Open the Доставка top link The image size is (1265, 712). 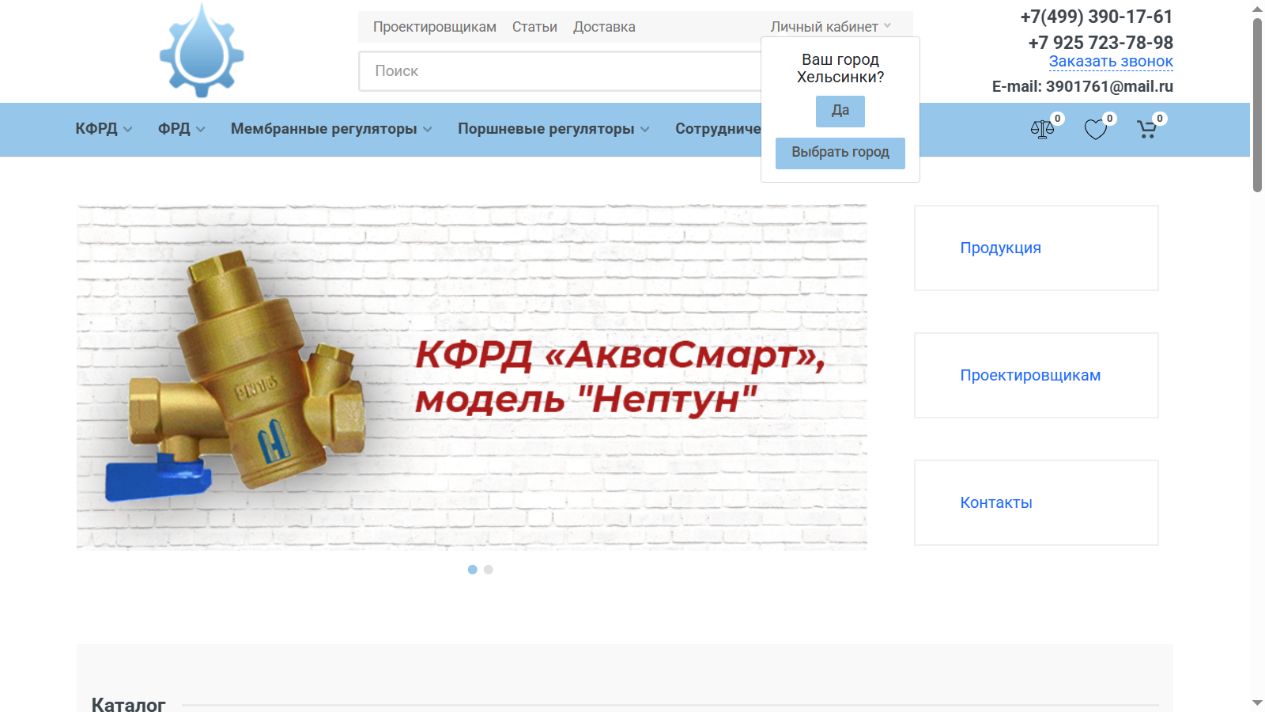pyautogui.click(x=604, y=27)
